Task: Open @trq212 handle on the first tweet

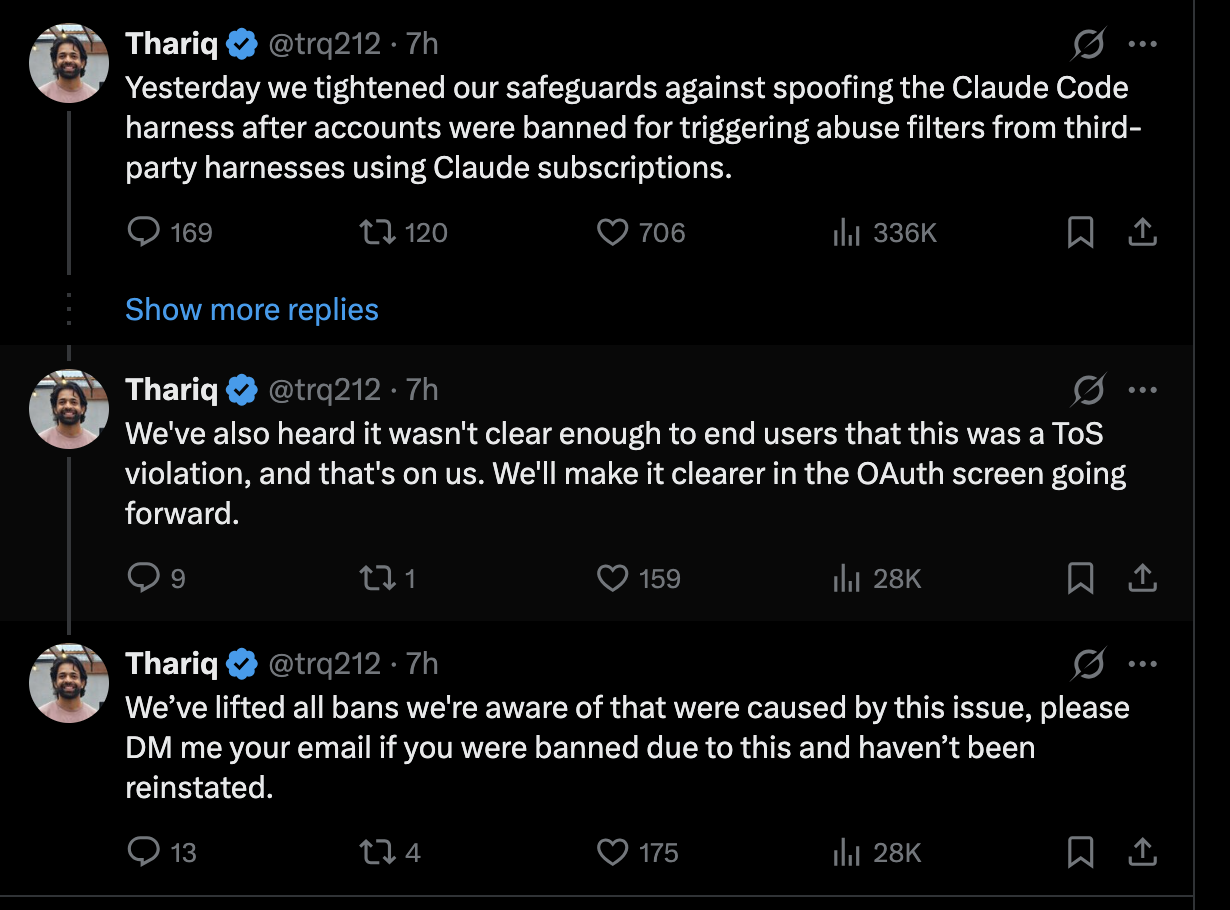Action: click(324, 45)
